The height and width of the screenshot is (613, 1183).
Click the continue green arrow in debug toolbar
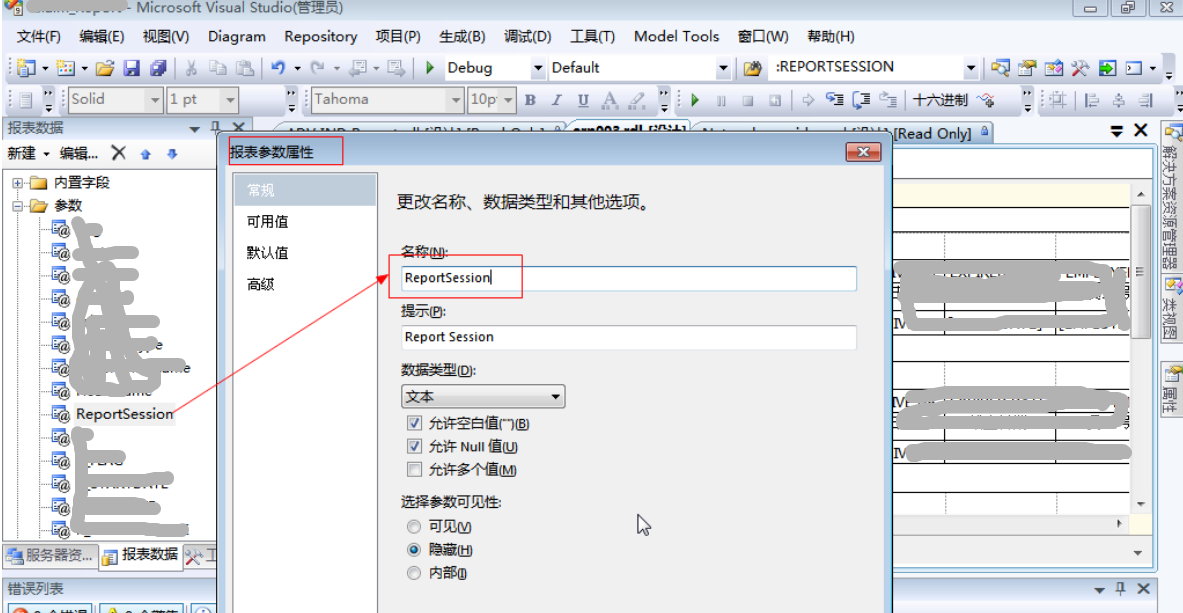[695, 100]
